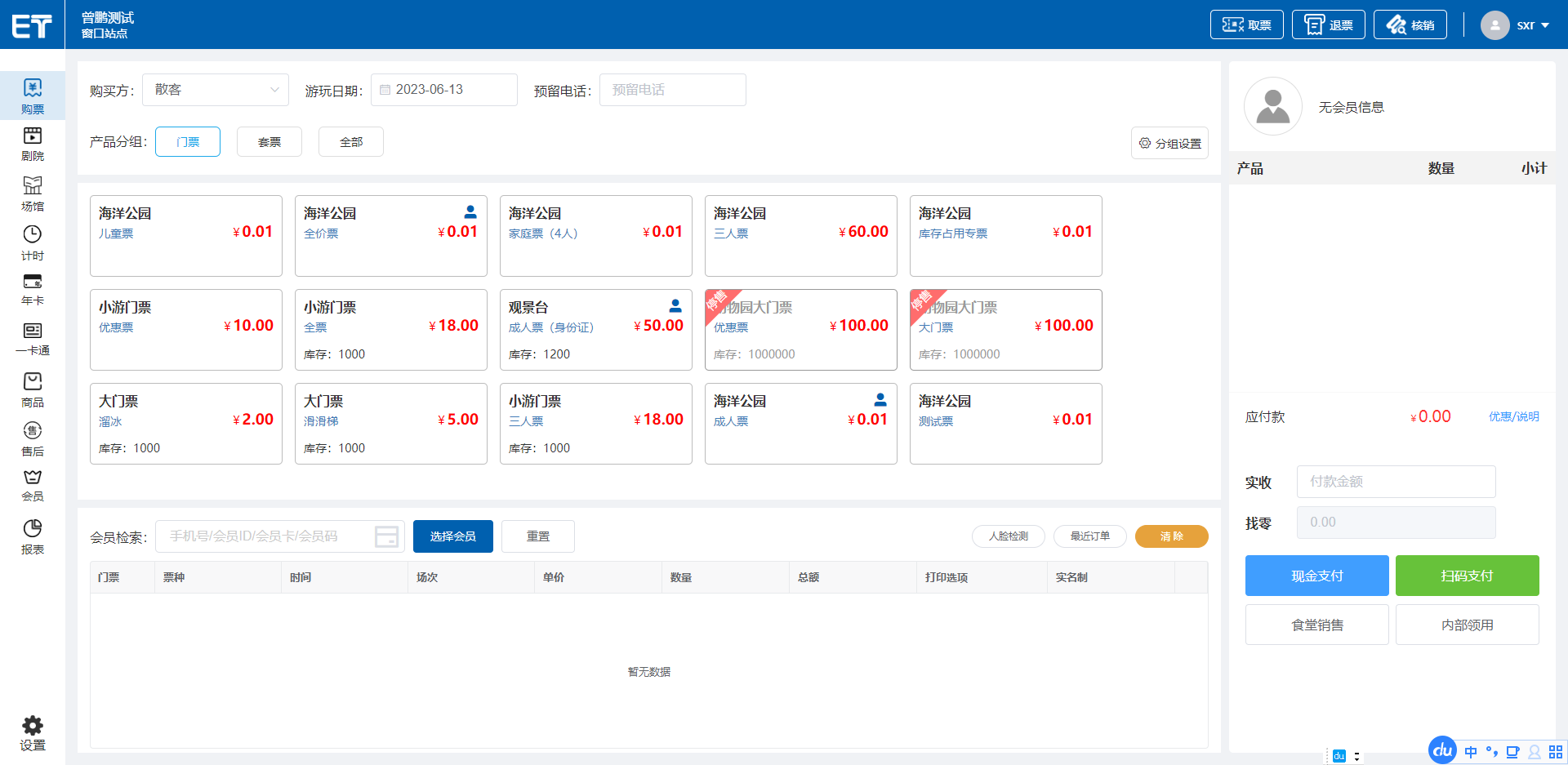This screenshot has height=765, width=1568.
Task: Click the 预留电话 phone input field
Action: tap(672, 90)
